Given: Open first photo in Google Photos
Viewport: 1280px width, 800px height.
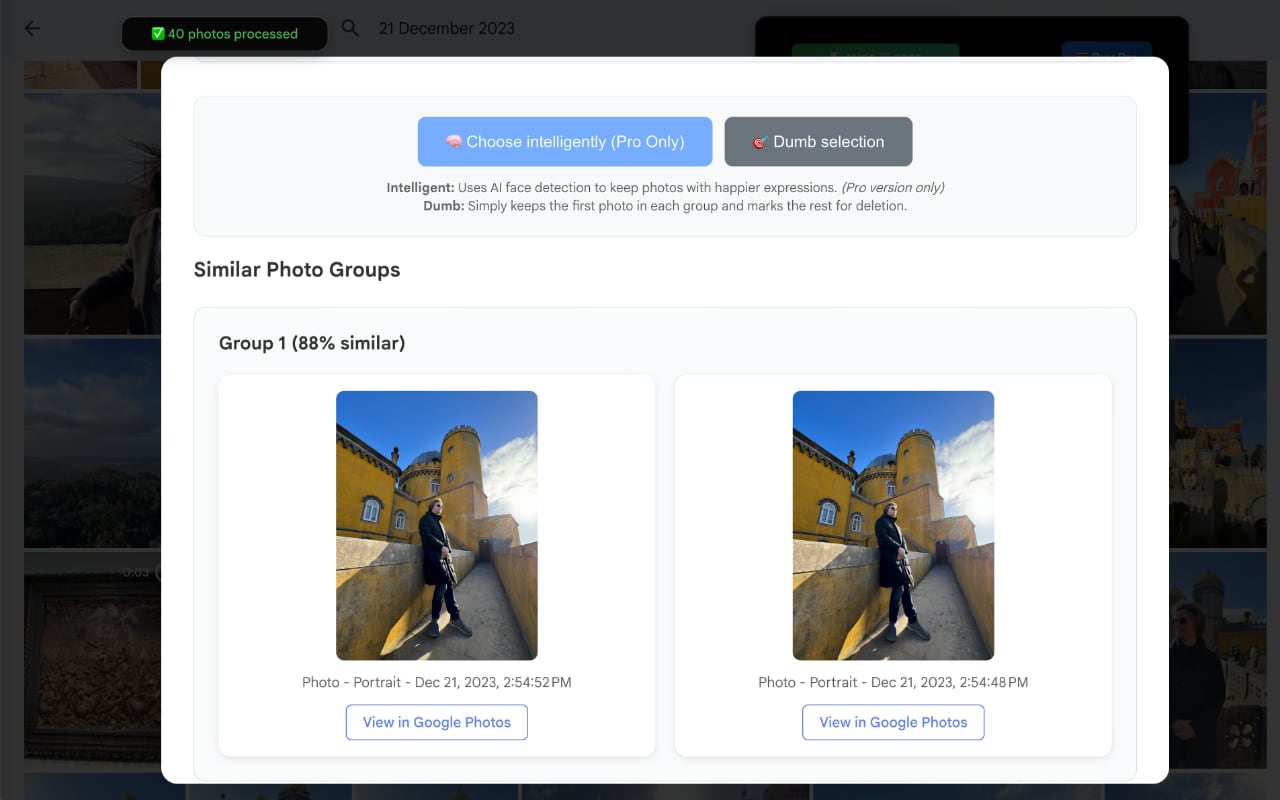Looking at the screenshot, I should click(x=436, y=722).
